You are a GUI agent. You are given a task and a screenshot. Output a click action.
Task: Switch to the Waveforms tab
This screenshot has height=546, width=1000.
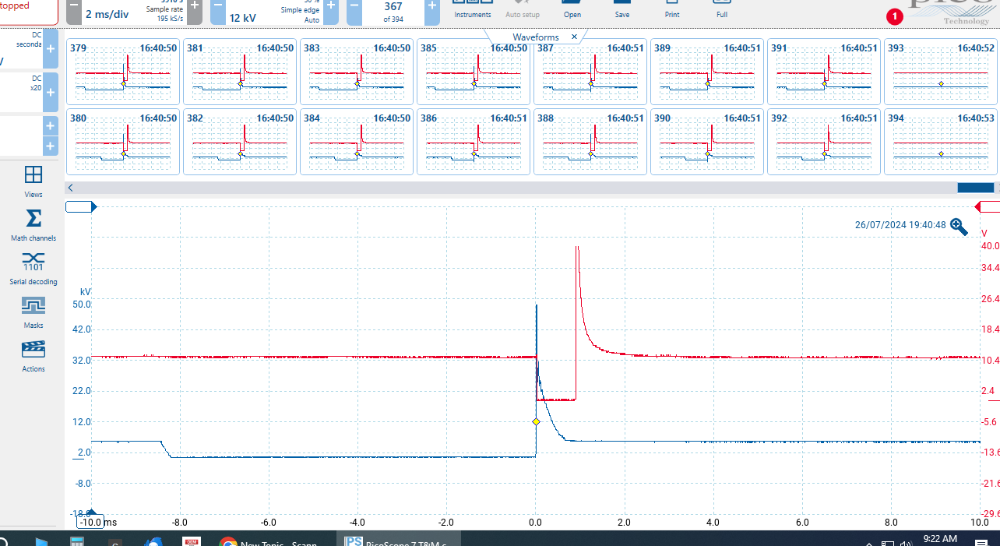[534, 36]
